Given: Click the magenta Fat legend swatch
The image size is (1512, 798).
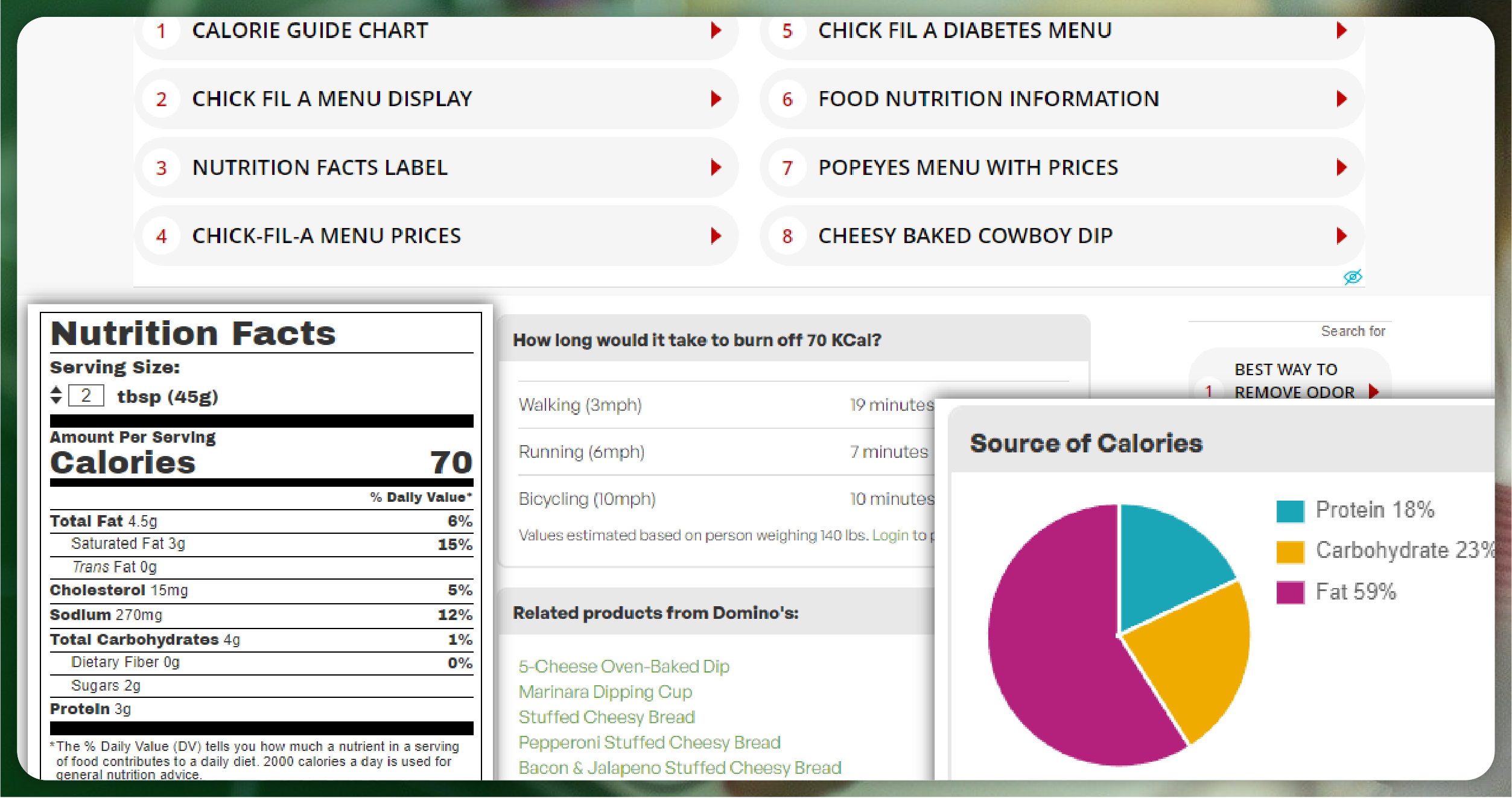Looking at the screenshot, I should 1290,592.
